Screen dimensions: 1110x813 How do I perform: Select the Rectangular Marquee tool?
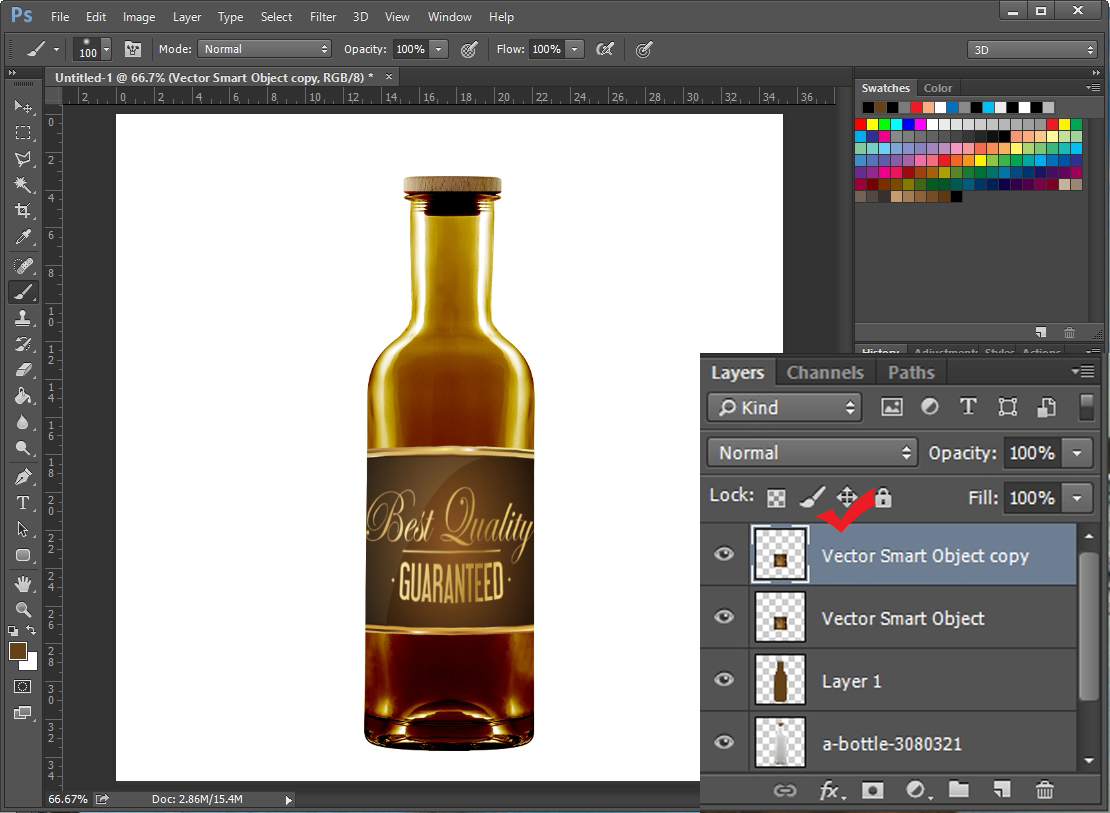pyautogui.click(x=23, y=132)
